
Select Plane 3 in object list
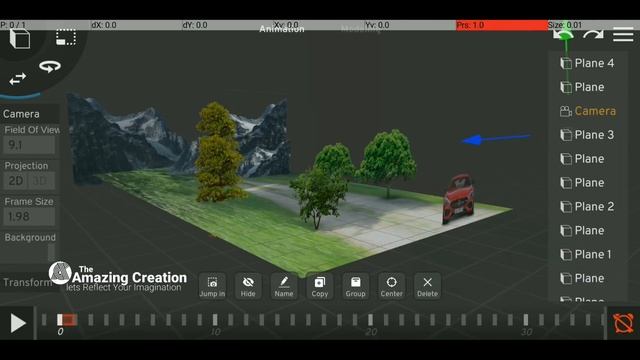[x=587, y=135]
